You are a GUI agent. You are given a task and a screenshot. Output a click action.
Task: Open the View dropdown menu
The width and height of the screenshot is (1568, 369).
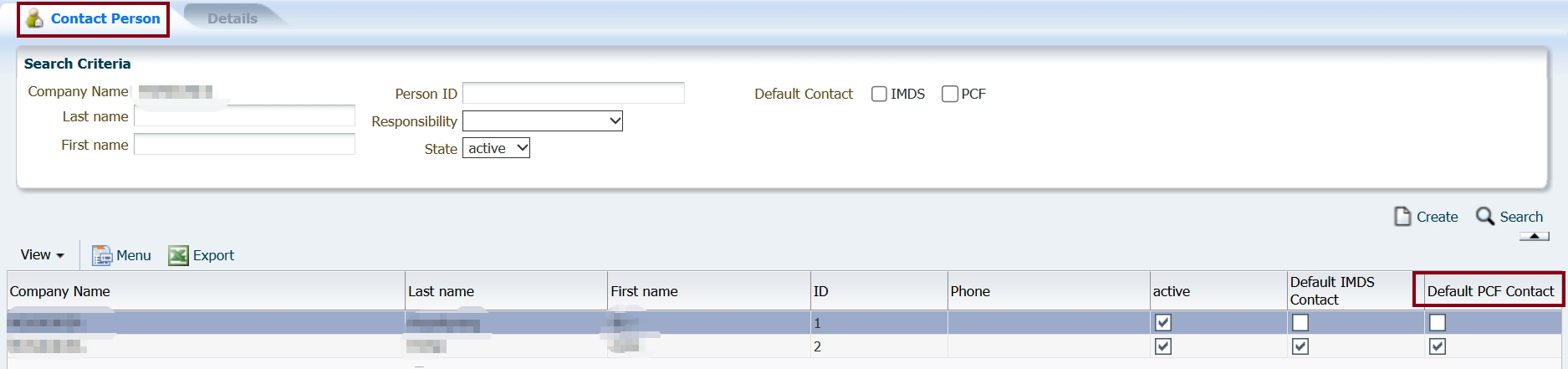pos(42,254)
